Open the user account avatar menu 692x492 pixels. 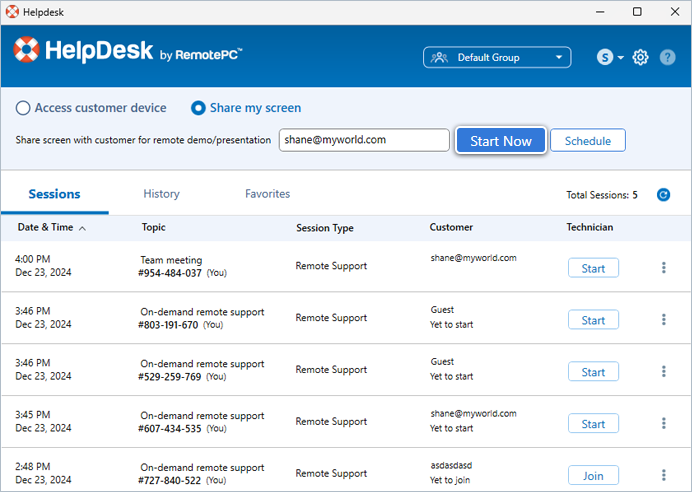point(609,57)
